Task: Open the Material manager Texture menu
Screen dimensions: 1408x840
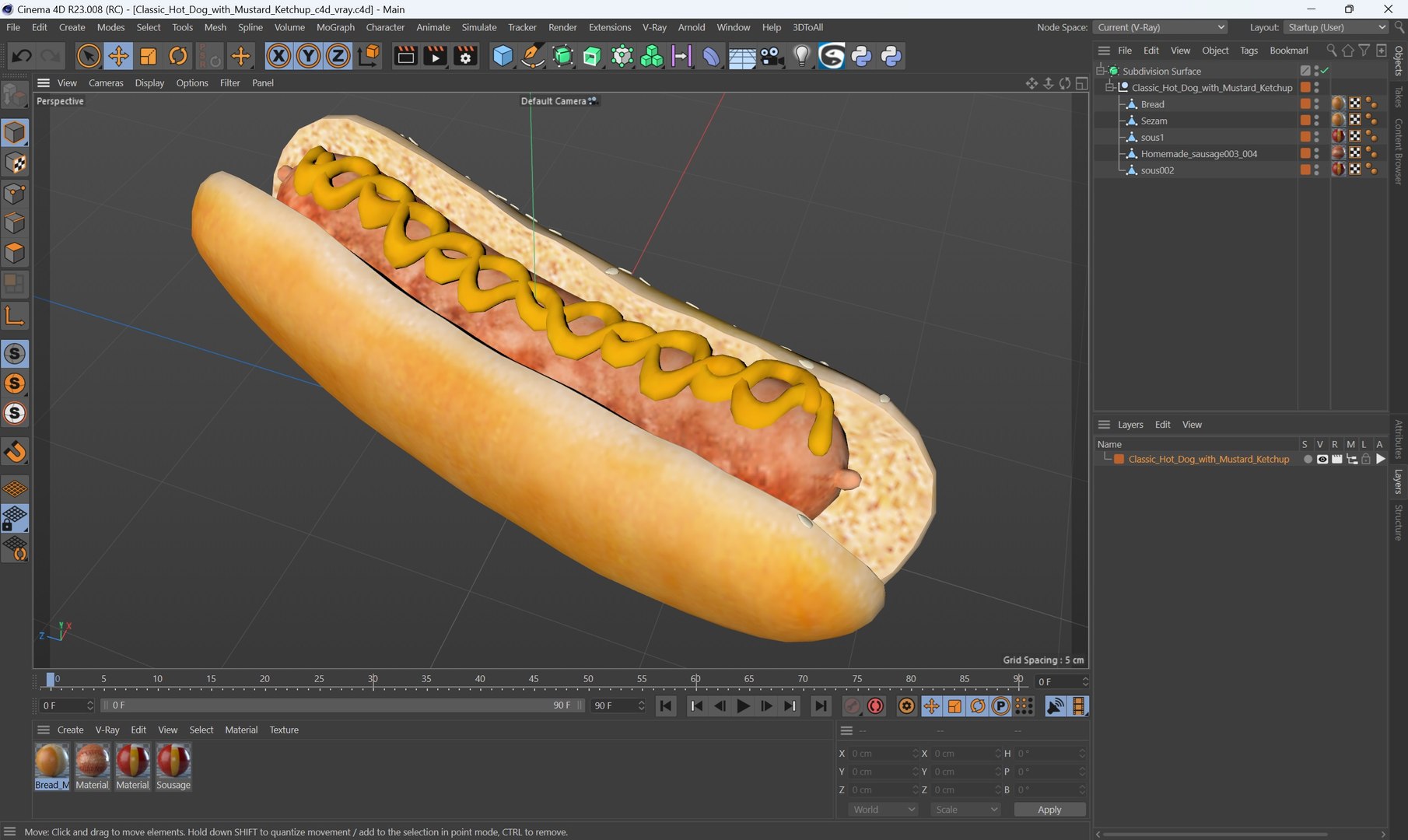Action: (284, 730)
